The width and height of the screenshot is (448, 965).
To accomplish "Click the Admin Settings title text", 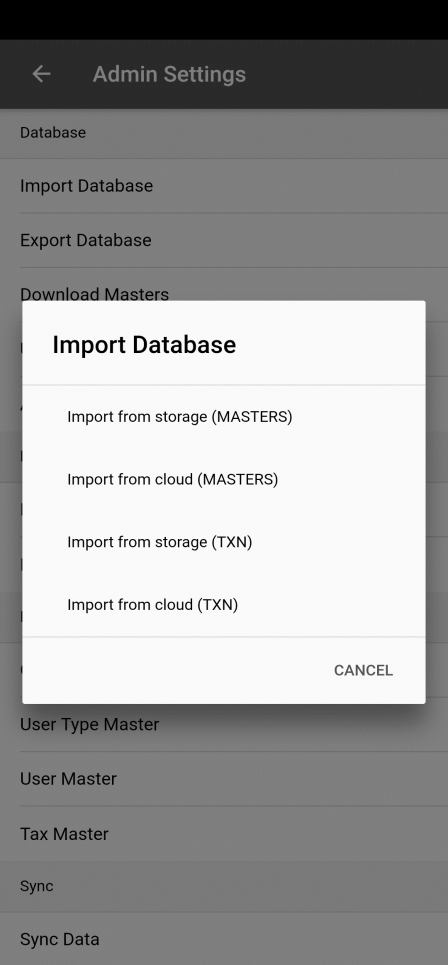I will click(x=169, y=74).
